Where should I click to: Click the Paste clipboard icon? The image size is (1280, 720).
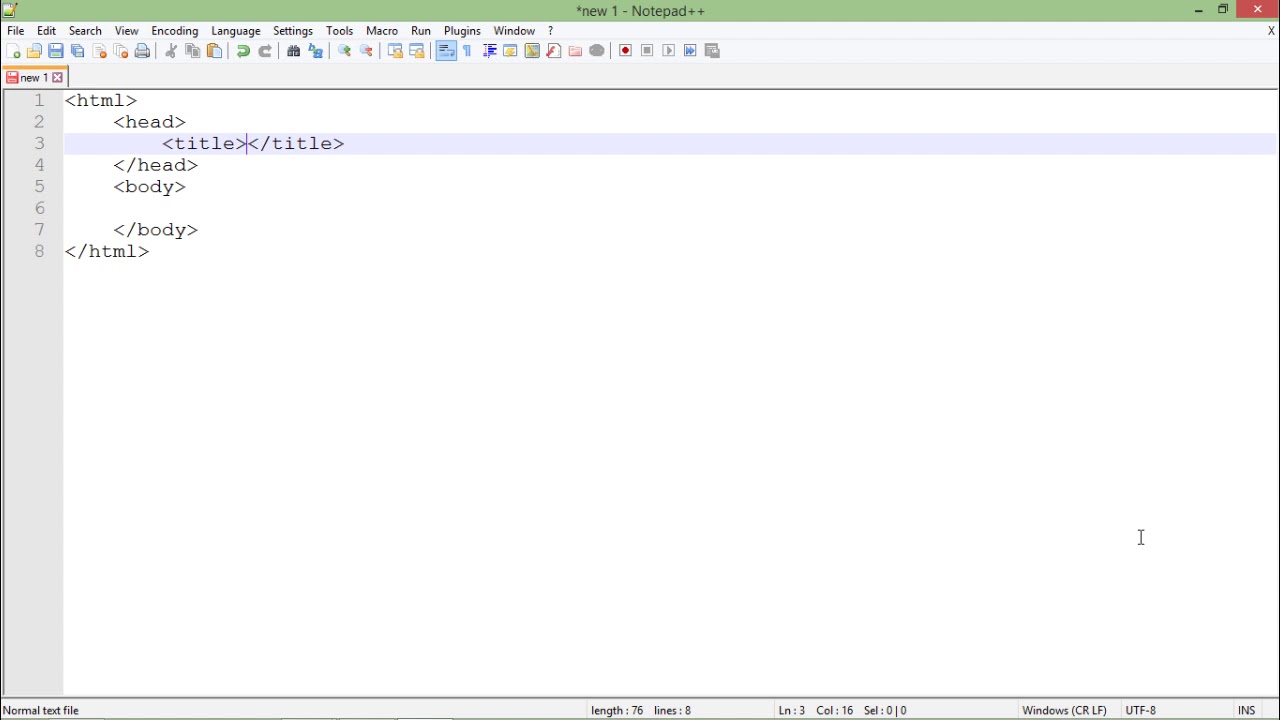[214, 51]
